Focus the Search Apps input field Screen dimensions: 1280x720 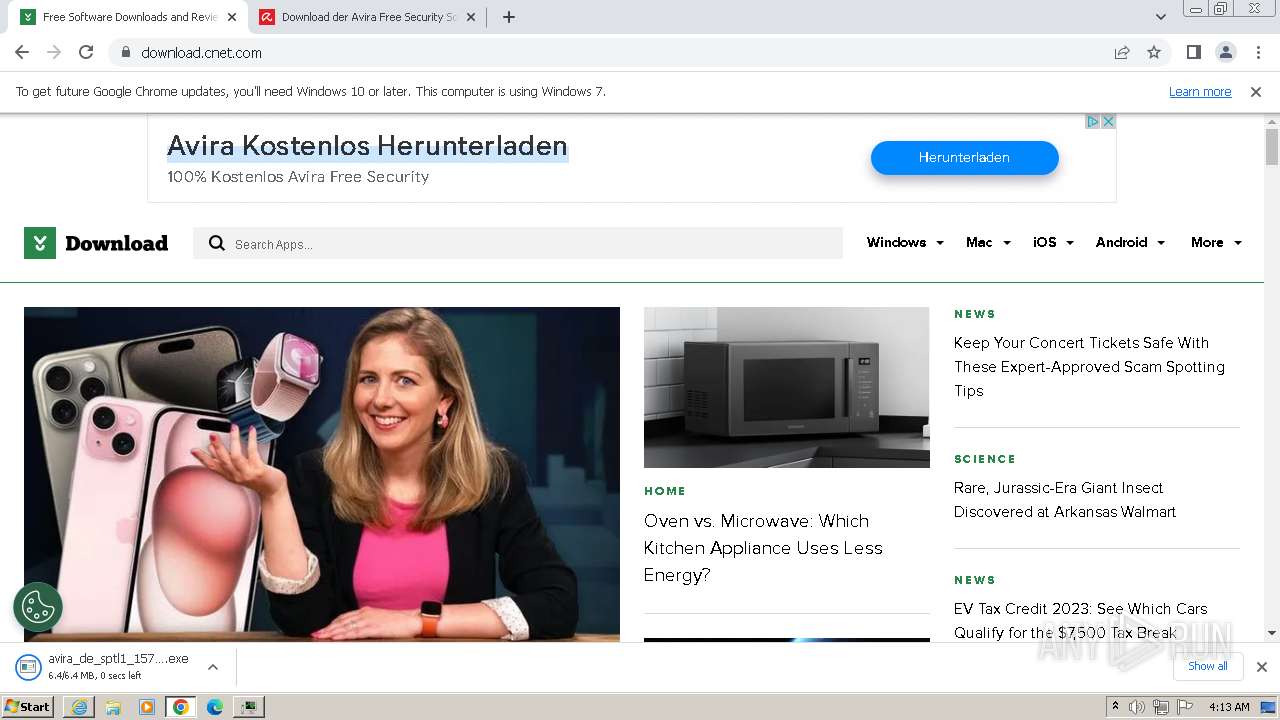(518, 243)
